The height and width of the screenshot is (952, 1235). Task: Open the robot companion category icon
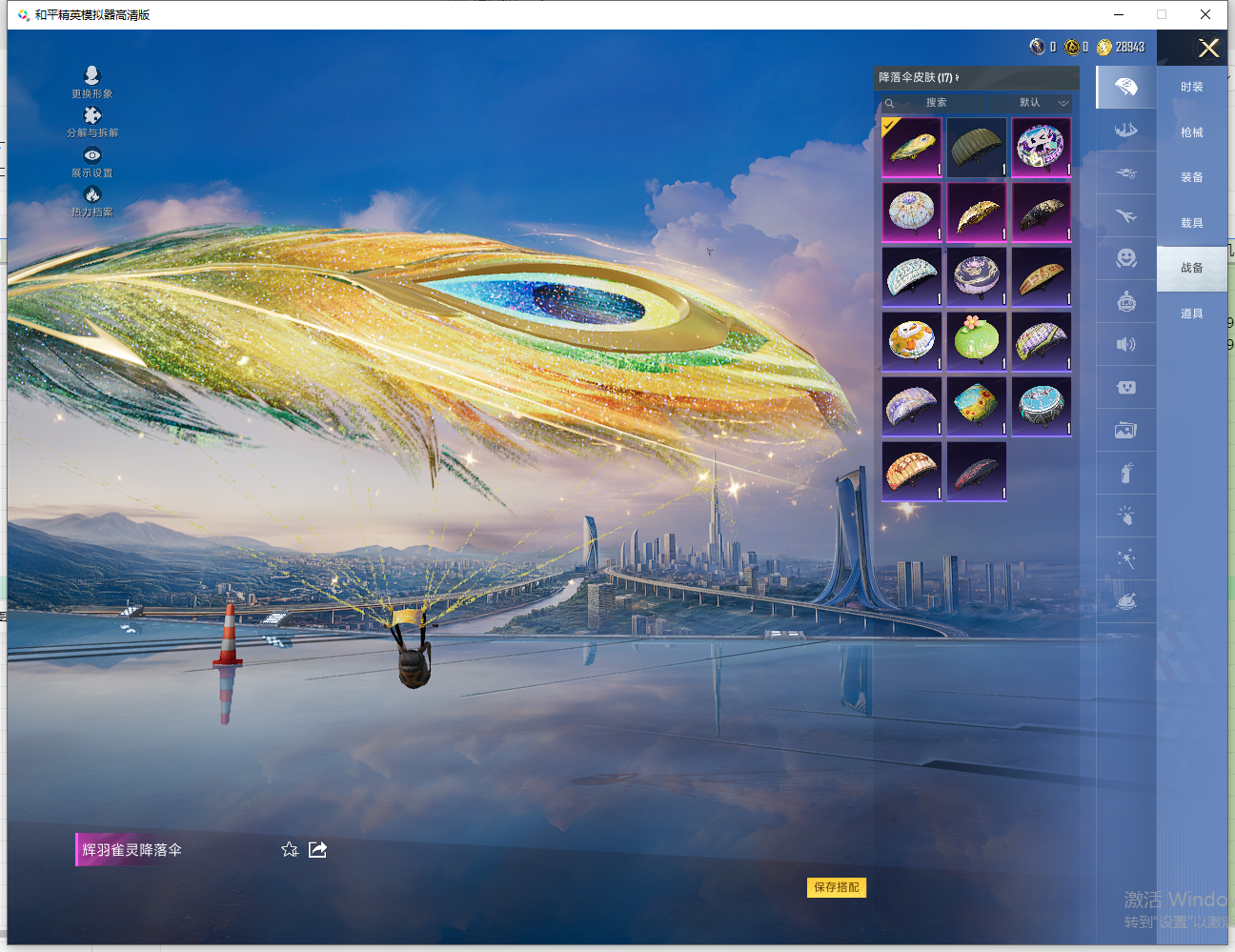(x=1125, y=301)
